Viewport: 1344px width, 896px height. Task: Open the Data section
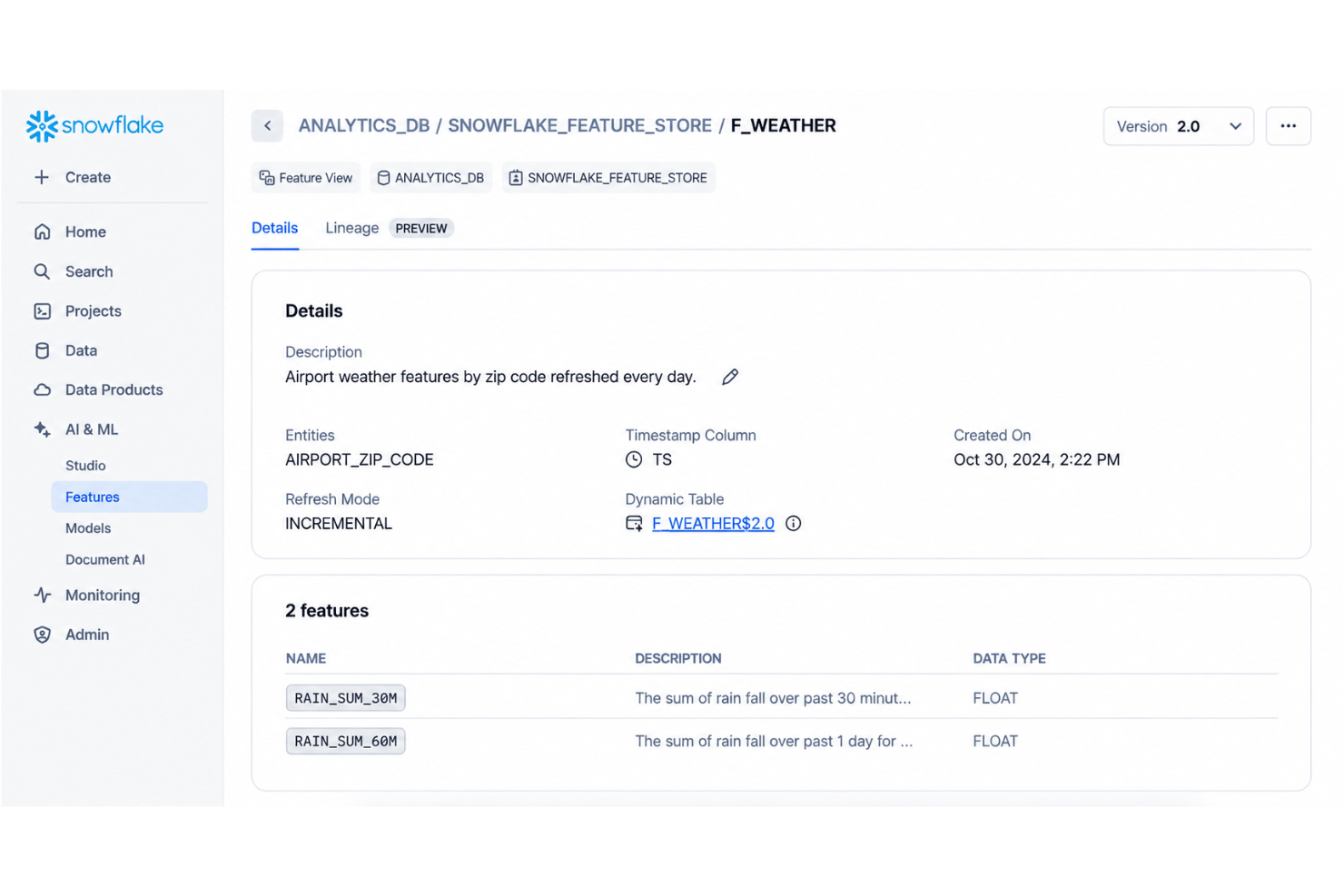coord(81,350)
